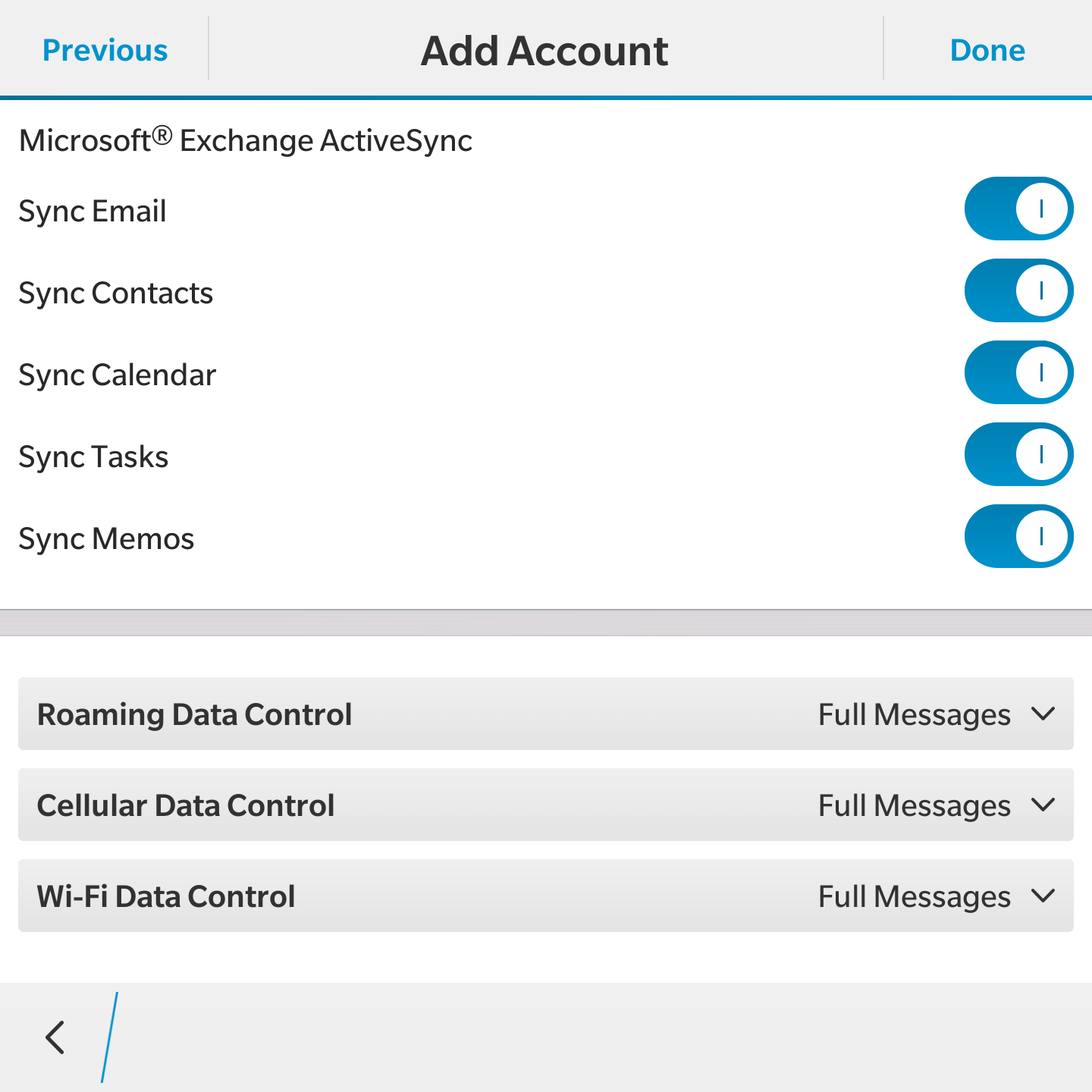The height and width of the screenshot is (1092, 1092).
Task: Click the Microsoft Exchange ActiveSync heading
Action: tap(246, 140)
